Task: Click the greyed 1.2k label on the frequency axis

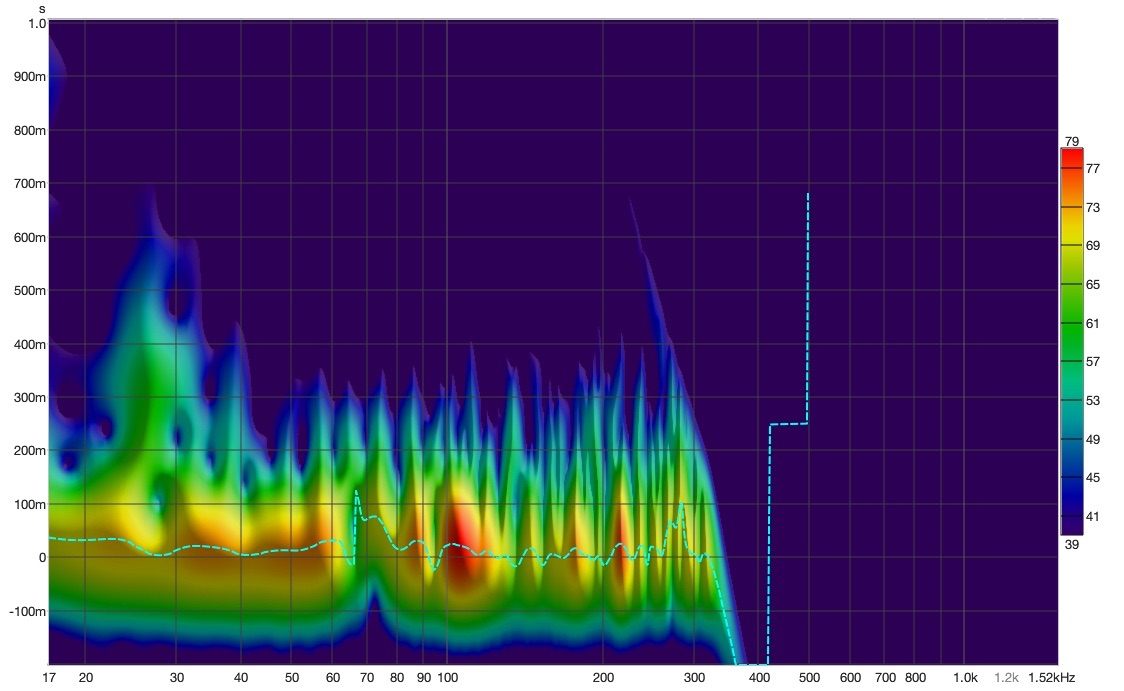Action: [x=1006, y=678]
